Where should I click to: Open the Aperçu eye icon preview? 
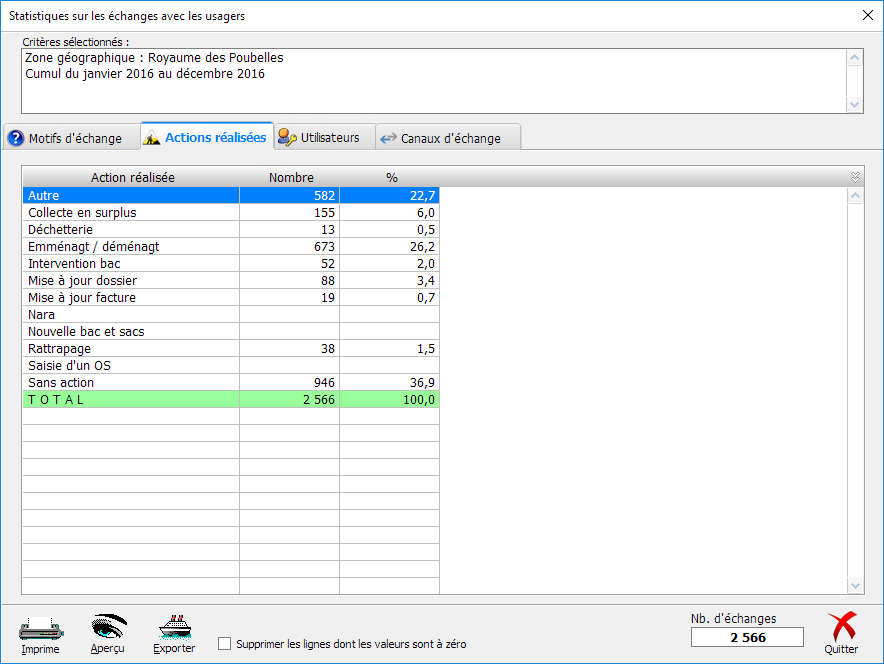pyautogui.click(x=108, y=627)
